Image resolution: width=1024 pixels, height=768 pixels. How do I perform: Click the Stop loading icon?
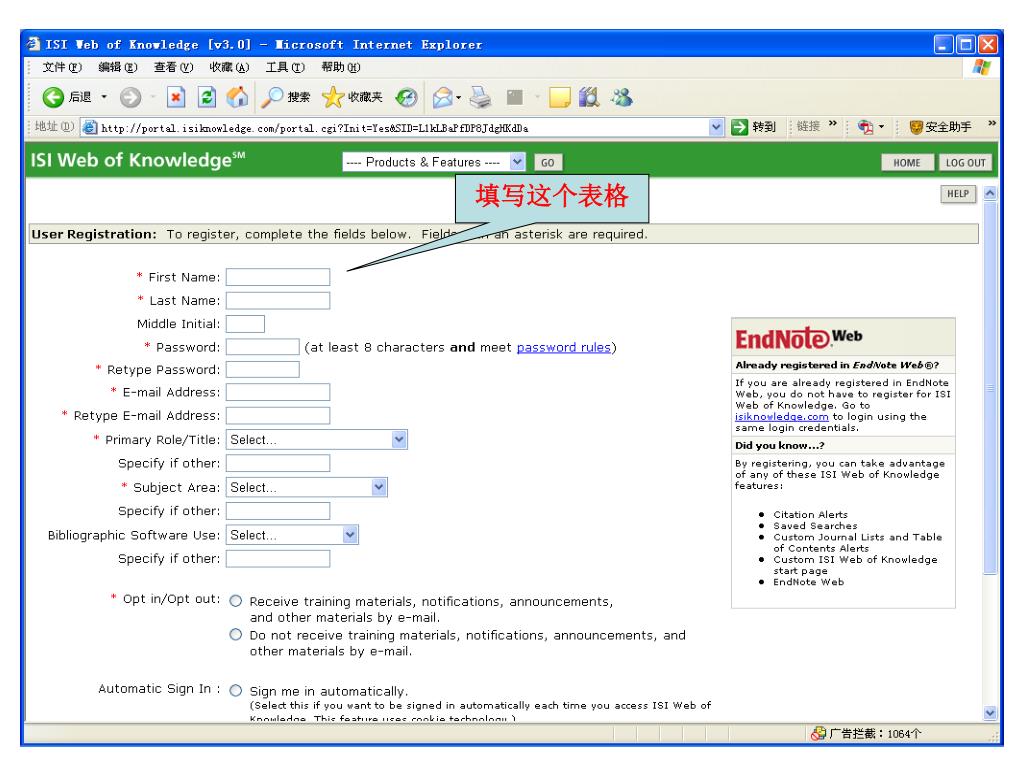point(176,97)
